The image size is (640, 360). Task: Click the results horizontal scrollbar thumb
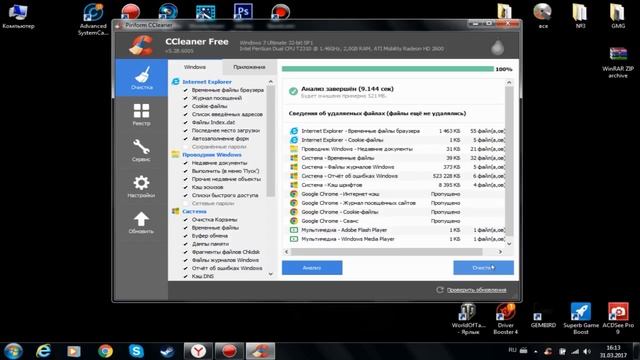[x=387, y=252]
